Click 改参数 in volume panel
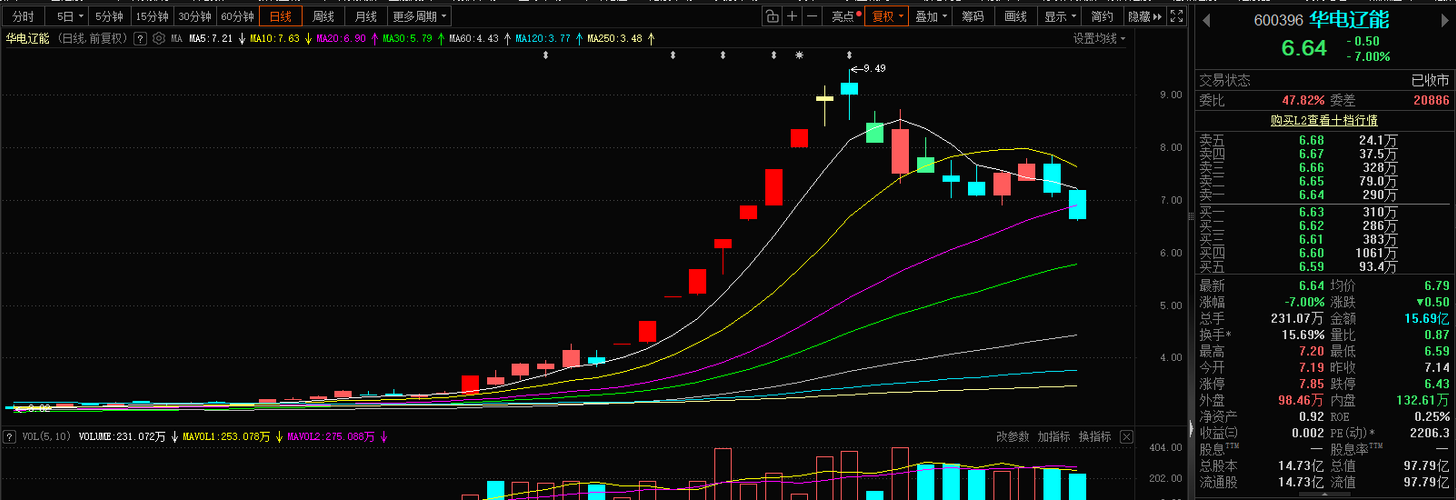 pyautogui.click(x=1012, y=437)
